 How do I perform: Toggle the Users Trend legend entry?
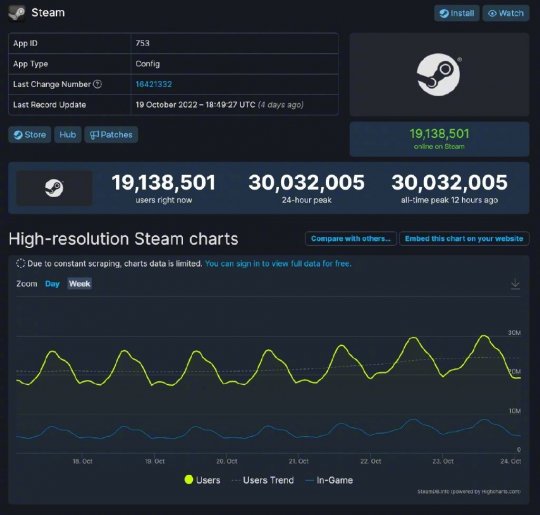pyautogui.click(x=263, y=480)
